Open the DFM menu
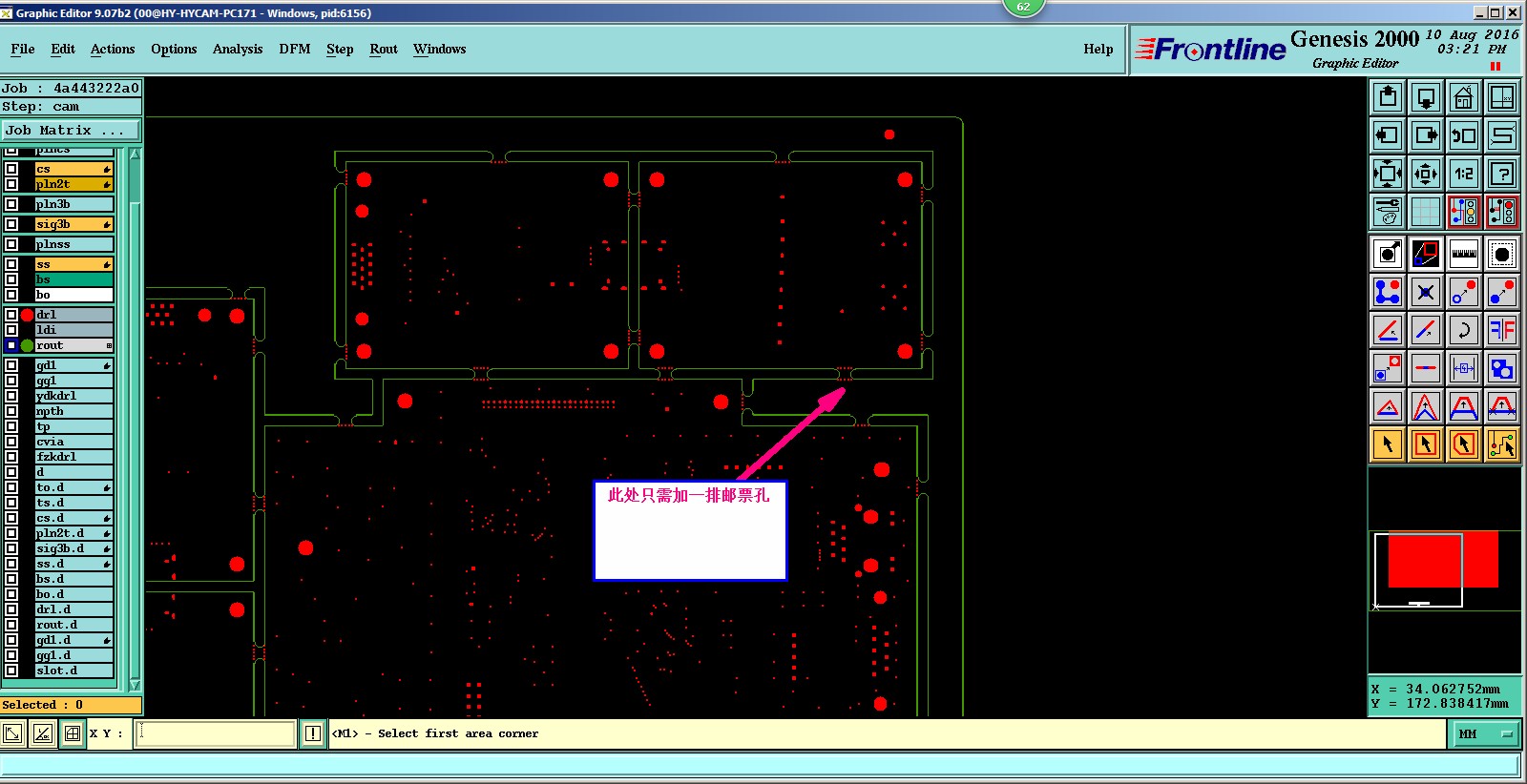The image size is (1527, 784). (x=295, y=49)
